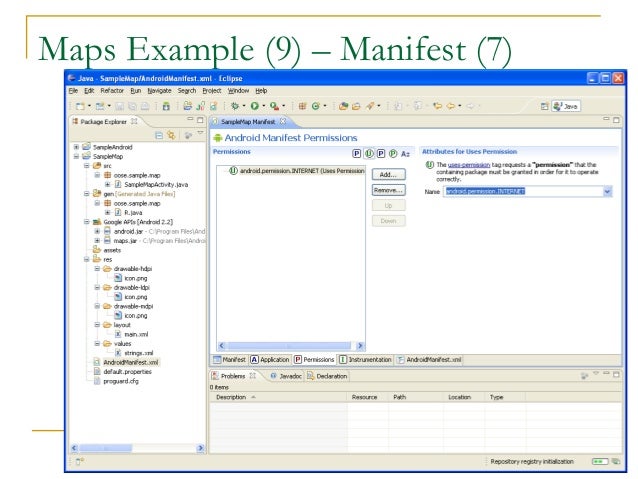Select proguard.cfg in Package Explorer
This screenshot has width=638, height=479.
[121, 381]
